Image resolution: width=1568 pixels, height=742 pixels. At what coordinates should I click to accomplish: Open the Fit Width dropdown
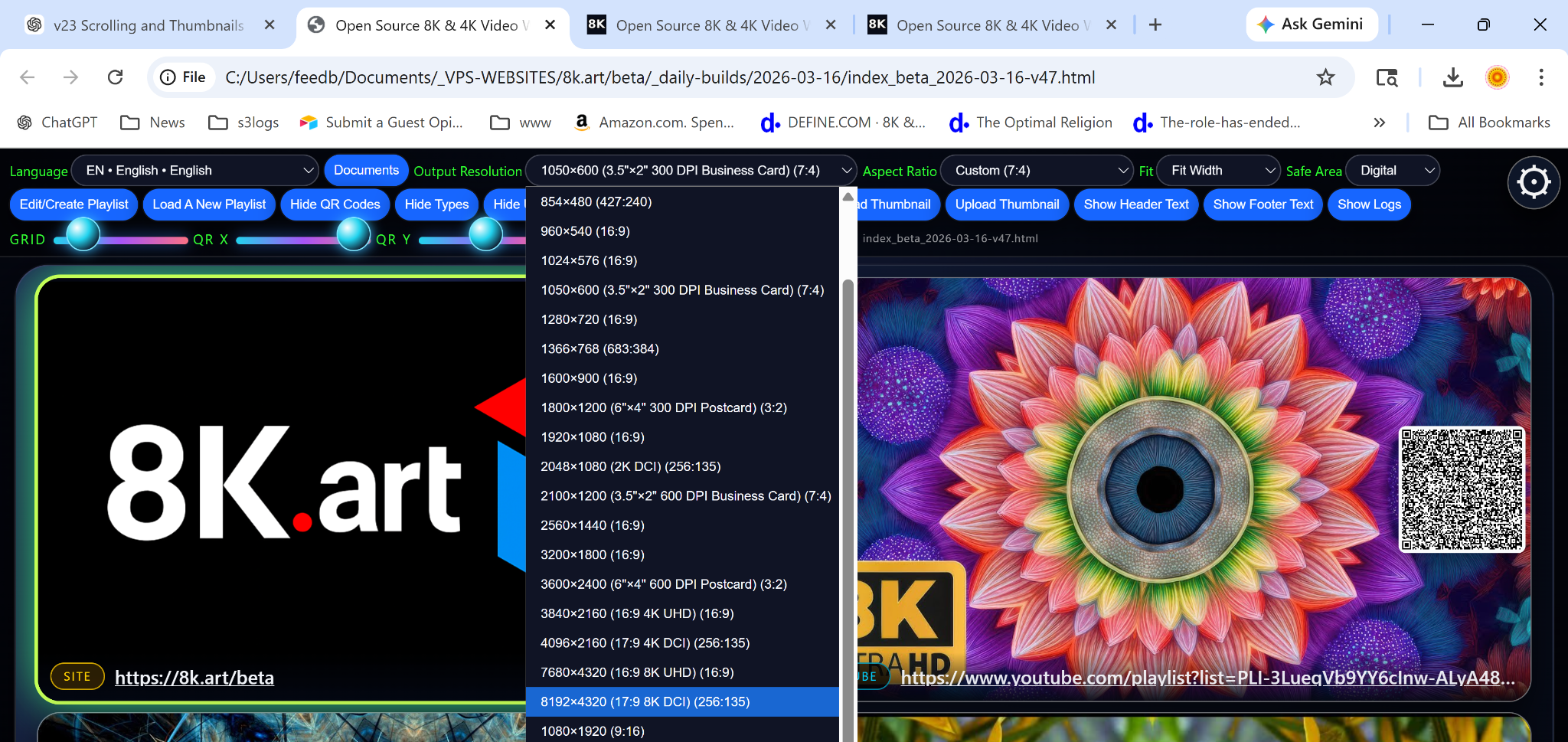[1217, 171]
